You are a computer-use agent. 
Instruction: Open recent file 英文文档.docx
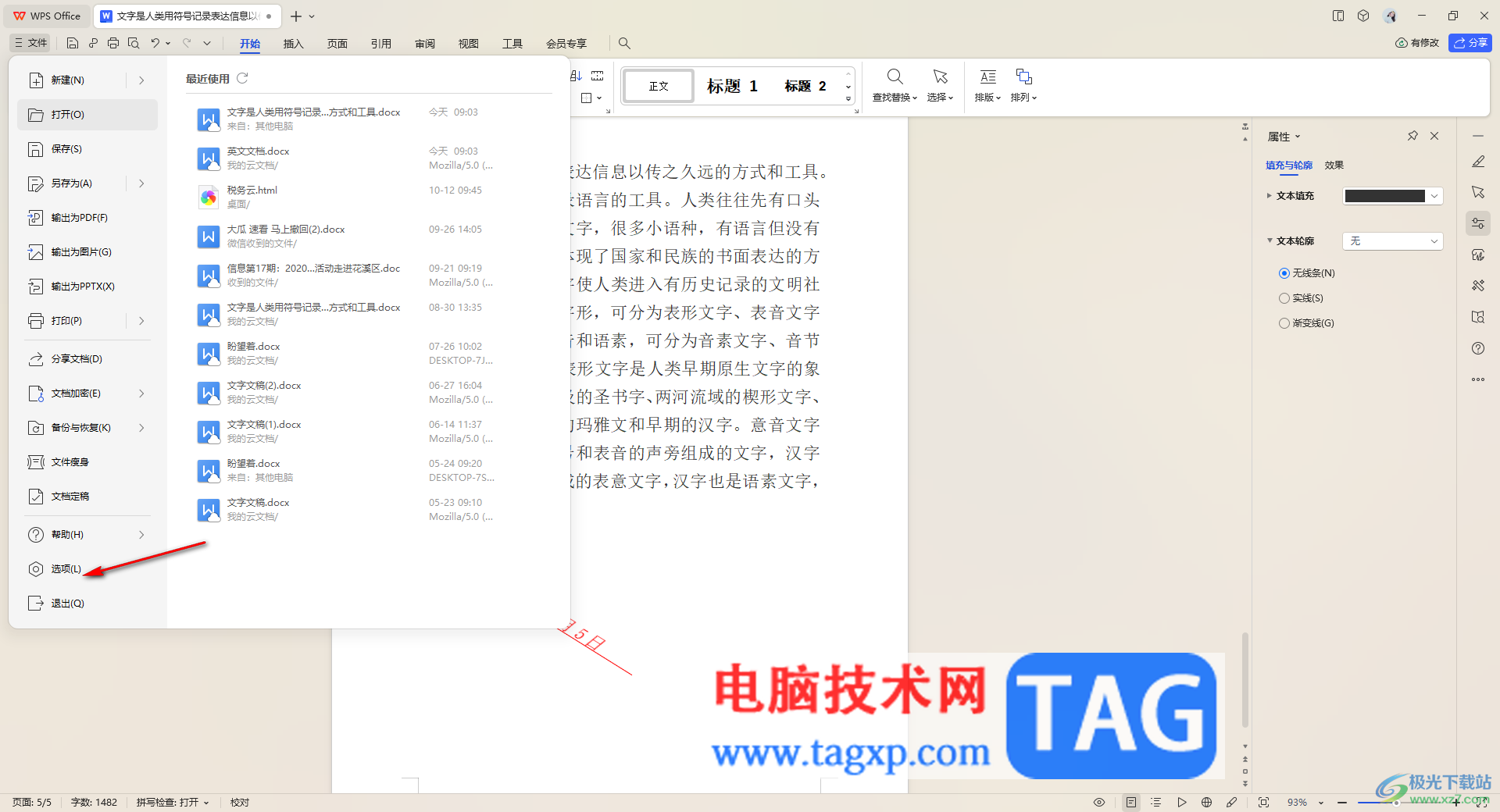click(x=369, y=158)
